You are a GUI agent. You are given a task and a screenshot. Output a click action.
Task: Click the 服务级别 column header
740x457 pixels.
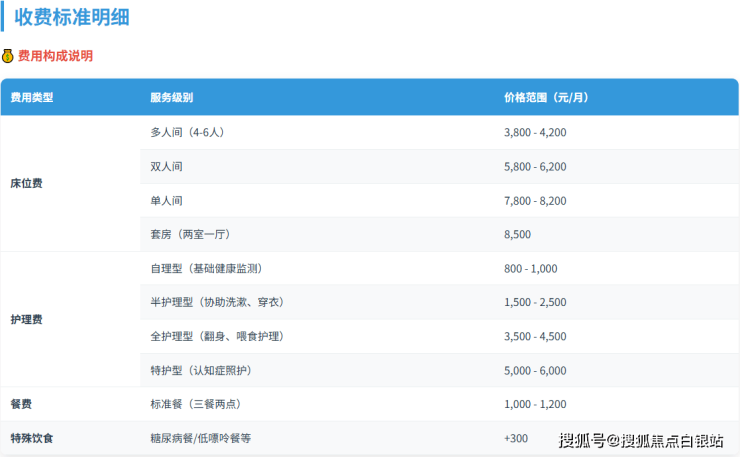[x=171, y=98]
